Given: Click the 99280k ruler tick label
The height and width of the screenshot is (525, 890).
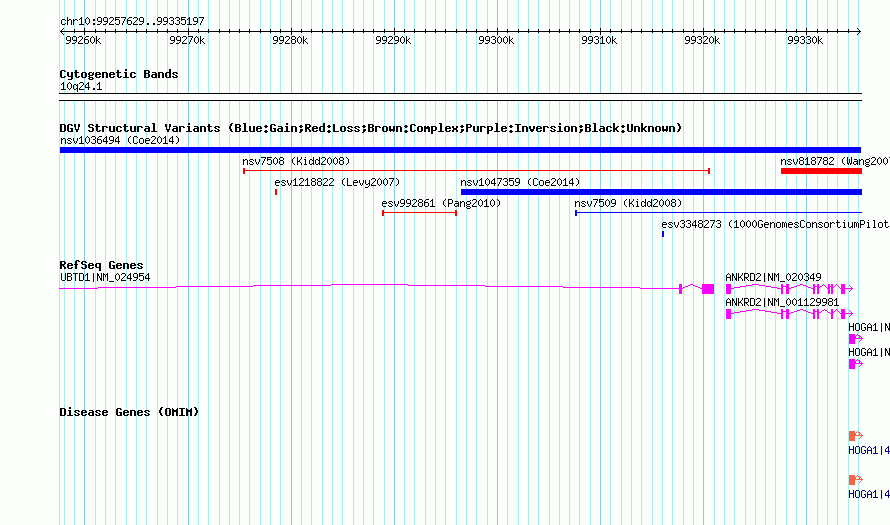Looking at the screenshot, I should coord(290,40).
